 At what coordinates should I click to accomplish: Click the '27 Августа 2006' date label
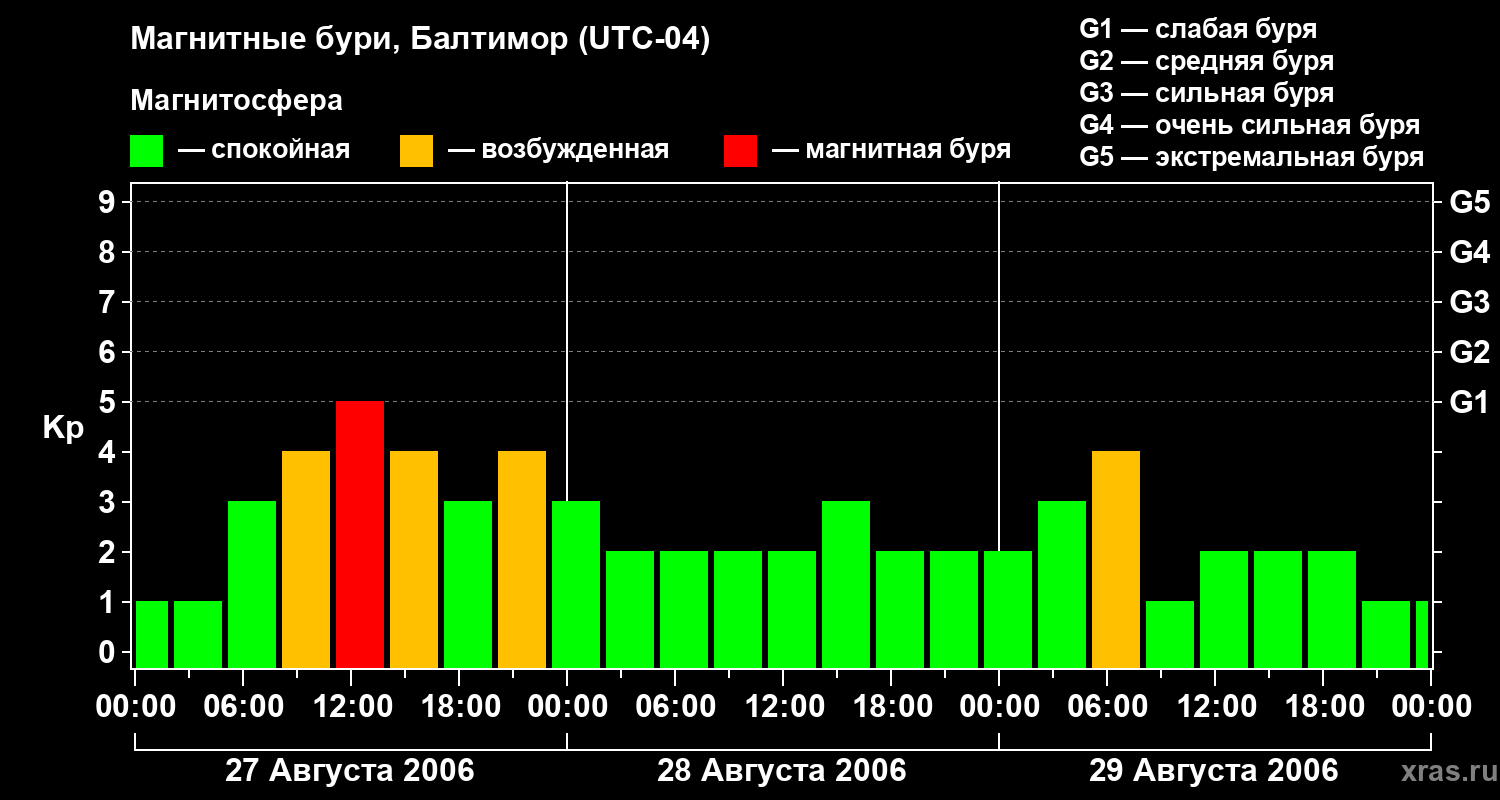pos(350,771)
